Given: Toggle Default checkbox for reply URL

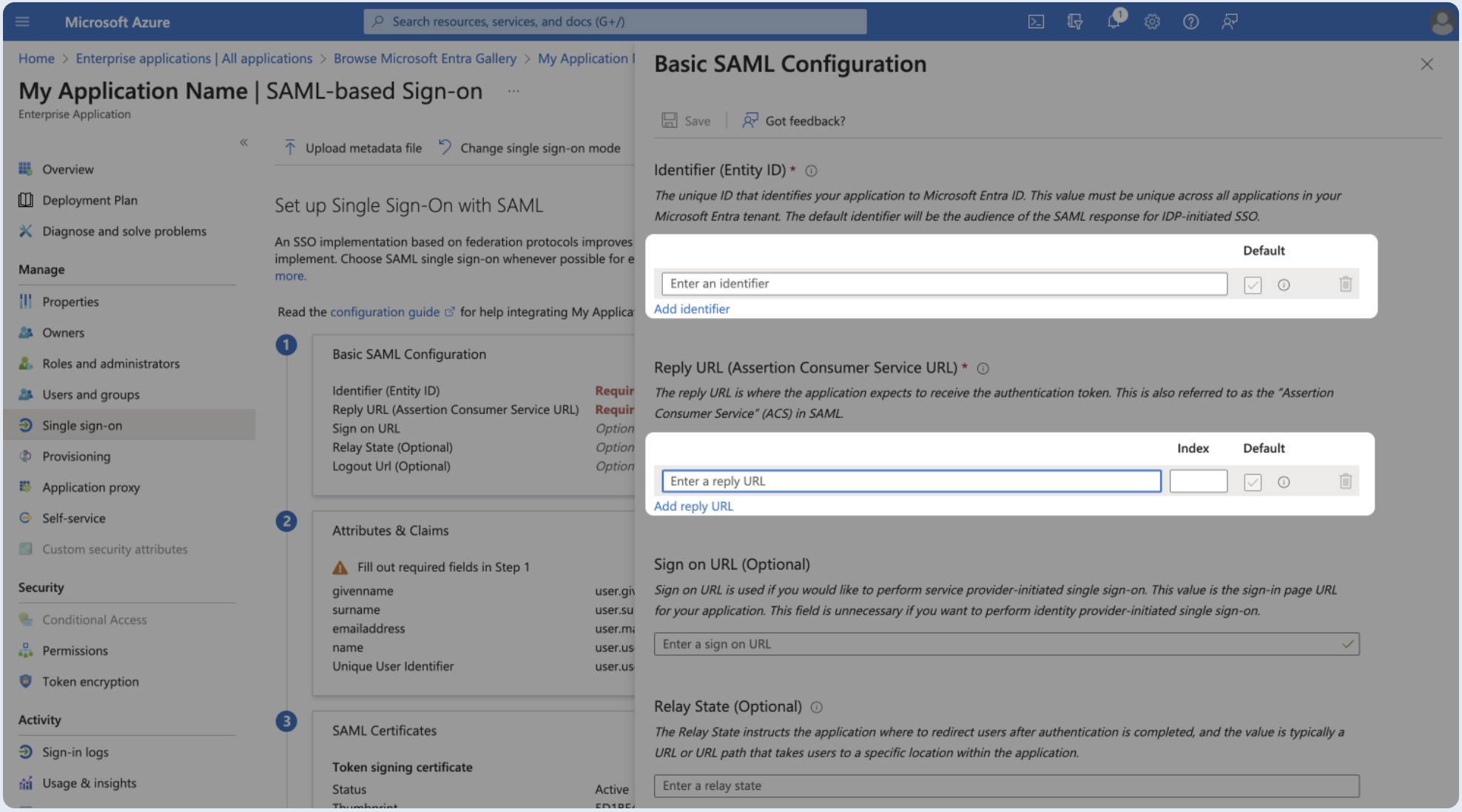Looking at the screenshot, I should click(x=1252, y=482).
